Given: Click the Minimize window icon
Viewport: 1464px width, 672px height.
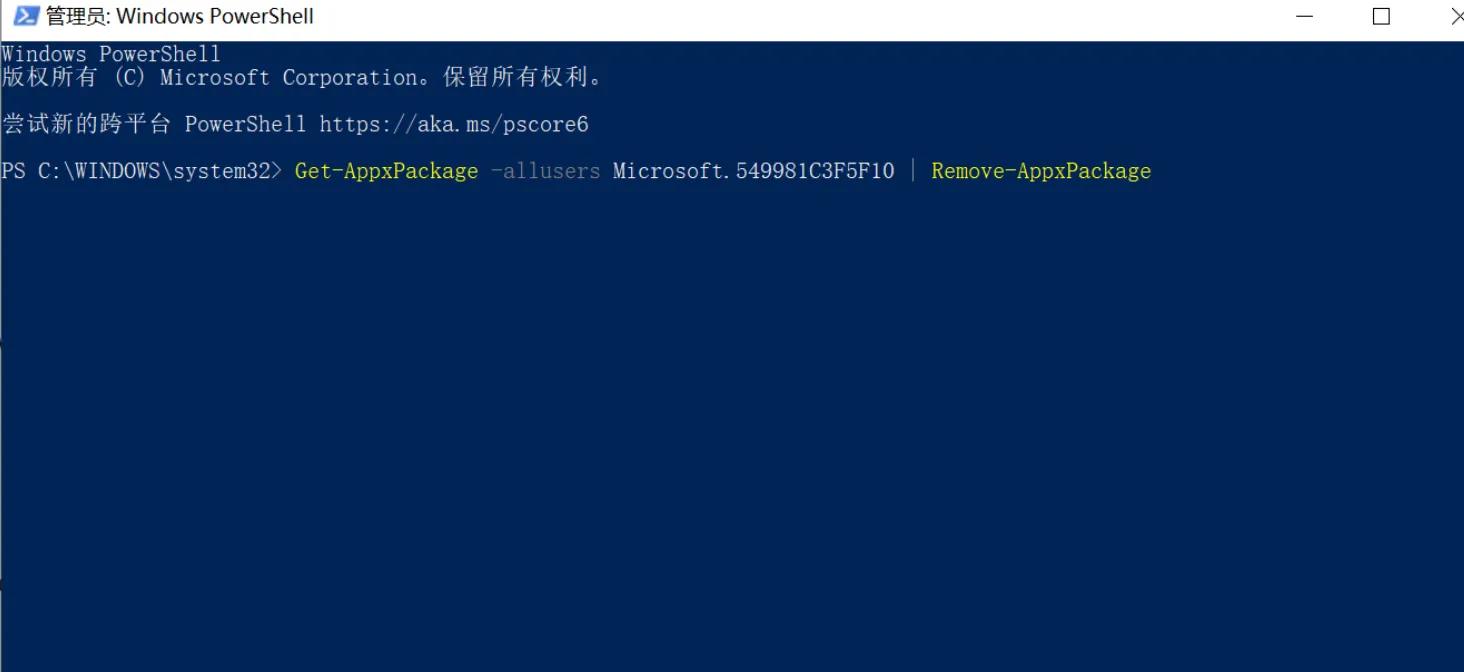Looking at the screenshot, I should [x=1306, y=16].
